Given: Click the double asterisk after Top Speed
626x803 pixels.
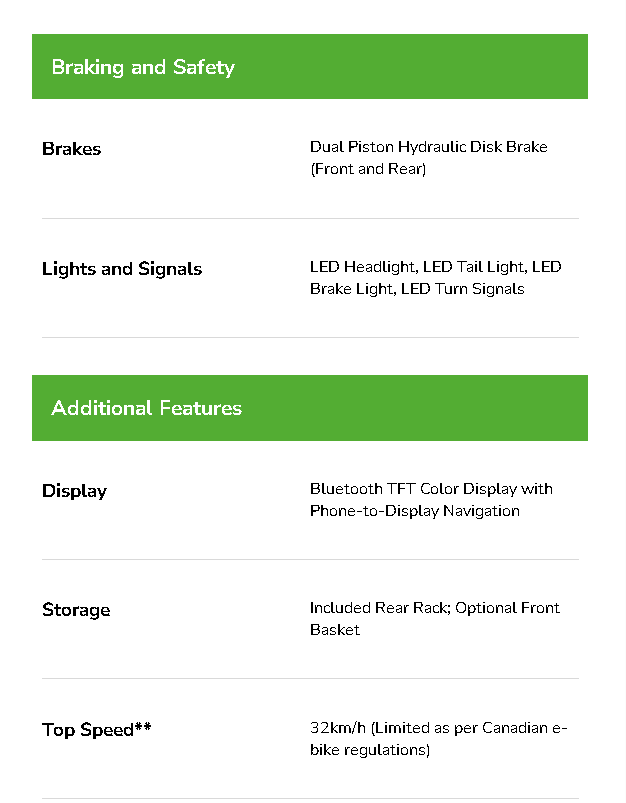Looking at the screenshot, I should pyautogui.click(x=143, y=727).
